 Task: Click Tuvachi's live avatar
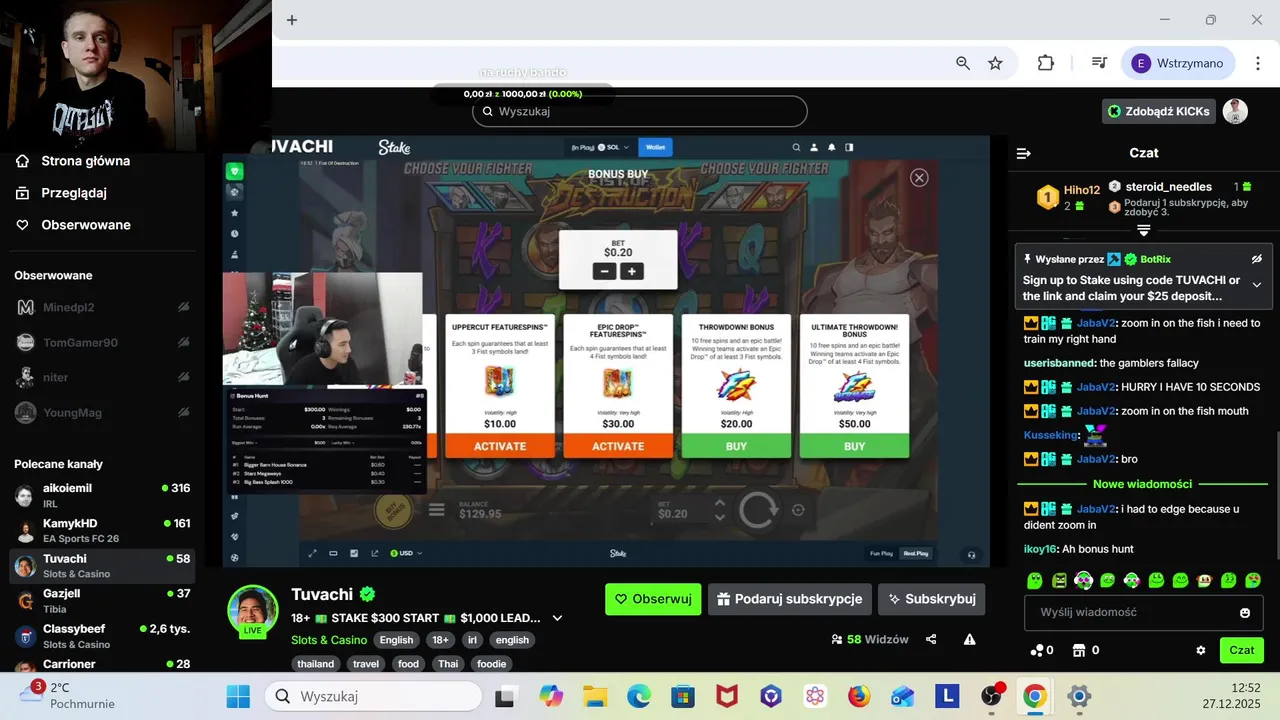[x=253, y=611]
